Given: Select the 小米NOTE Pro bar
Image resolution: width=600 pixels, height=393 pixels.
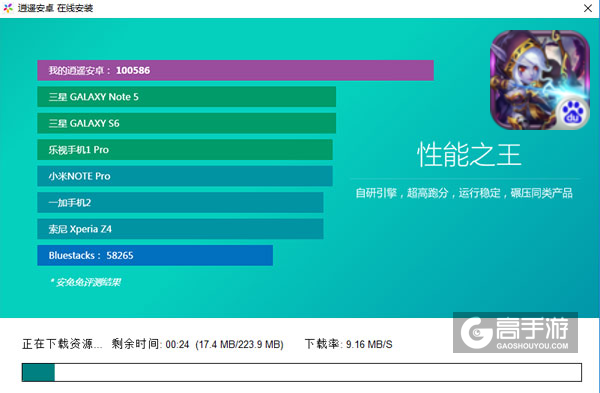Looking at the screenshot, I should click(185, 176).
